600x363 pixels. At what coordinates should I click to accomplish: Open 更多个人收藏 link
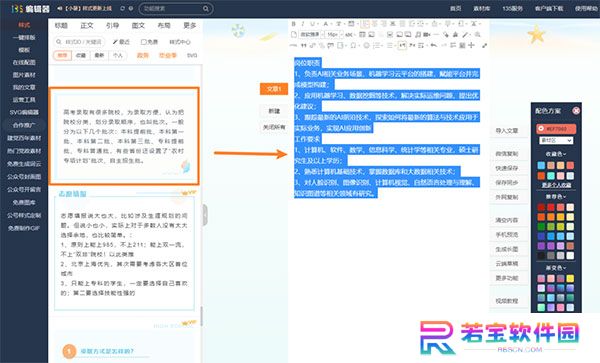pos(556,185)
